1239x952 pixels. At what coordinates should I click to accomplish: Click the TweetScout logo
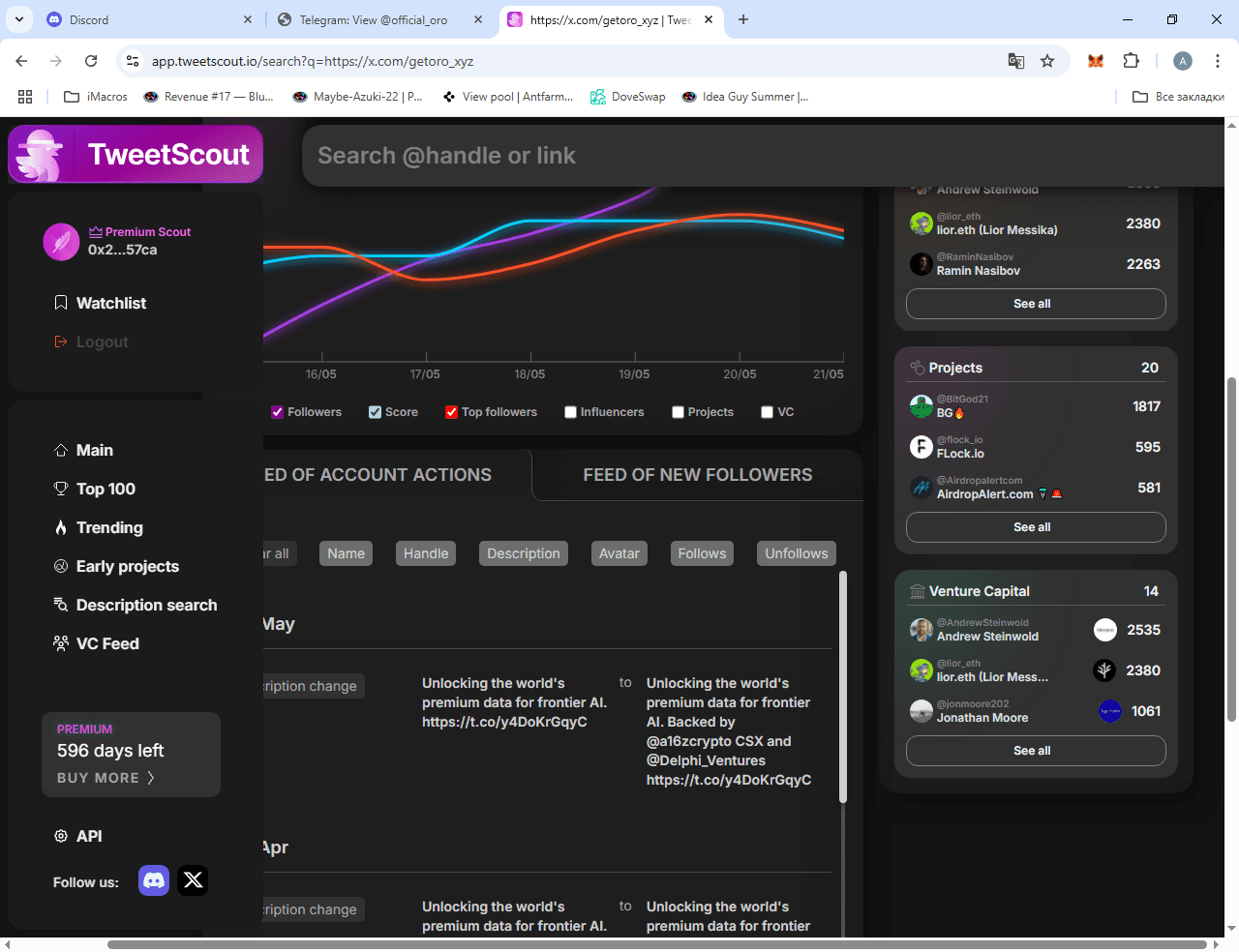click(x=136, y=155)
